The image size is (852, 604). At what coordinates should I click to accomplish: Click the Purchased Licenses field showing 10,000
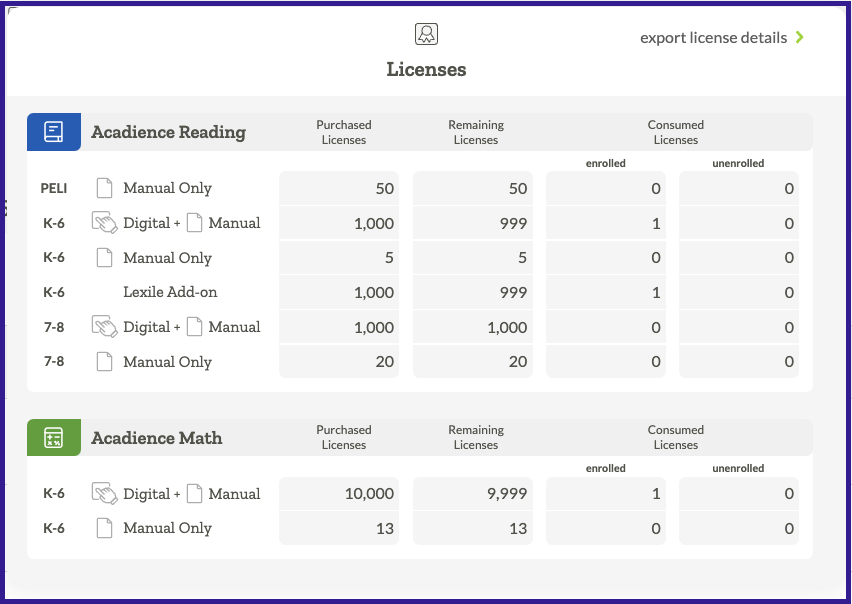(x=339, y=493)
